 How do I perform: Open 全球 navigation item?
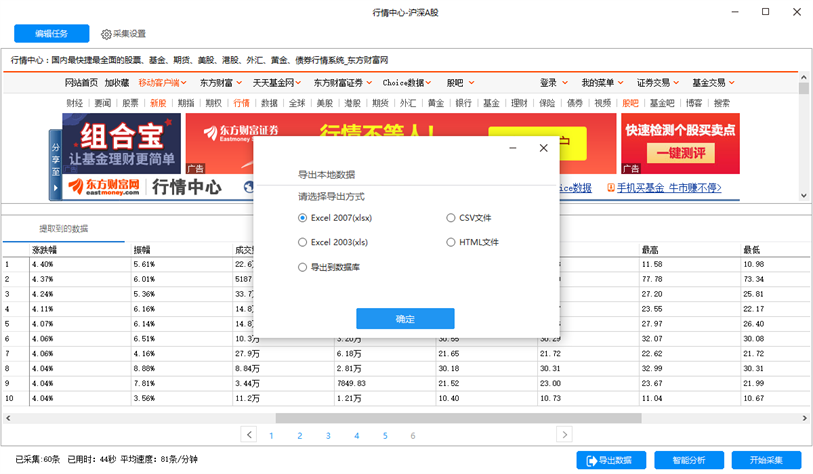point(297,103)
